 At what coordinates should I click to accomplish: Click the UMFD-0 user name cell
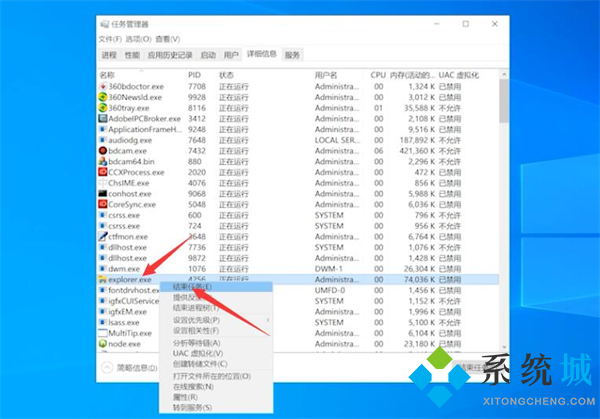(x=330, y=290)
